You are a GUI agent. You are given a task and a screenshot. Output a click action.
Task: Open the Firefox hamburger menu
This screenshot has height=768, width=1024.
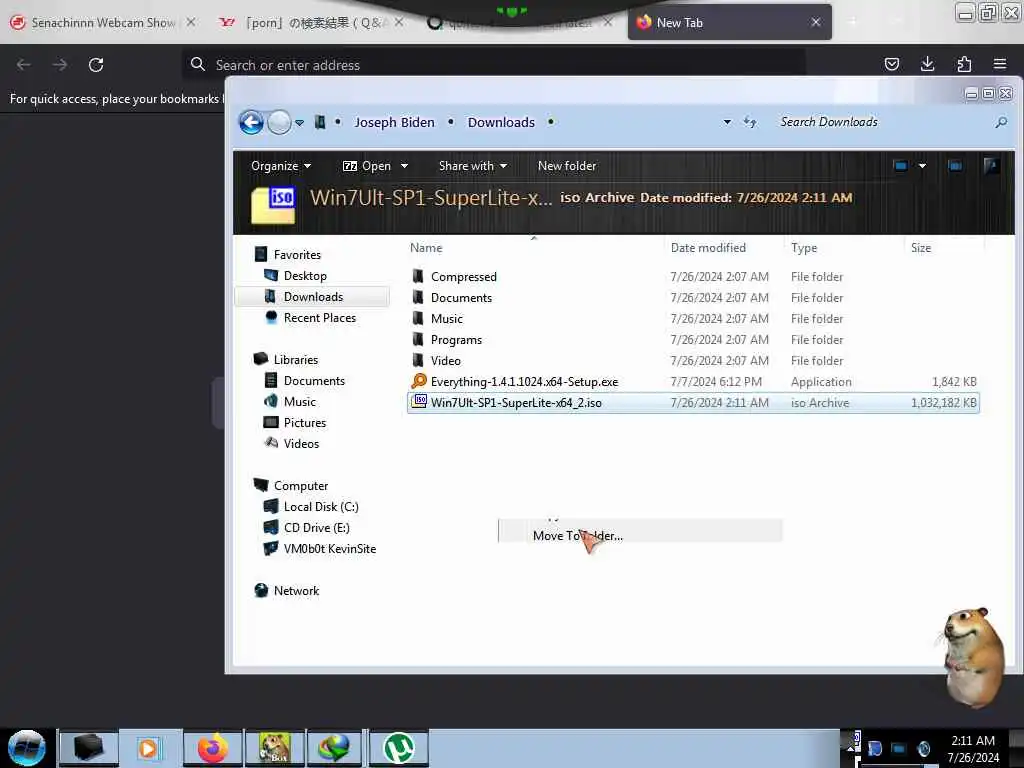(x=1000, y=64)
